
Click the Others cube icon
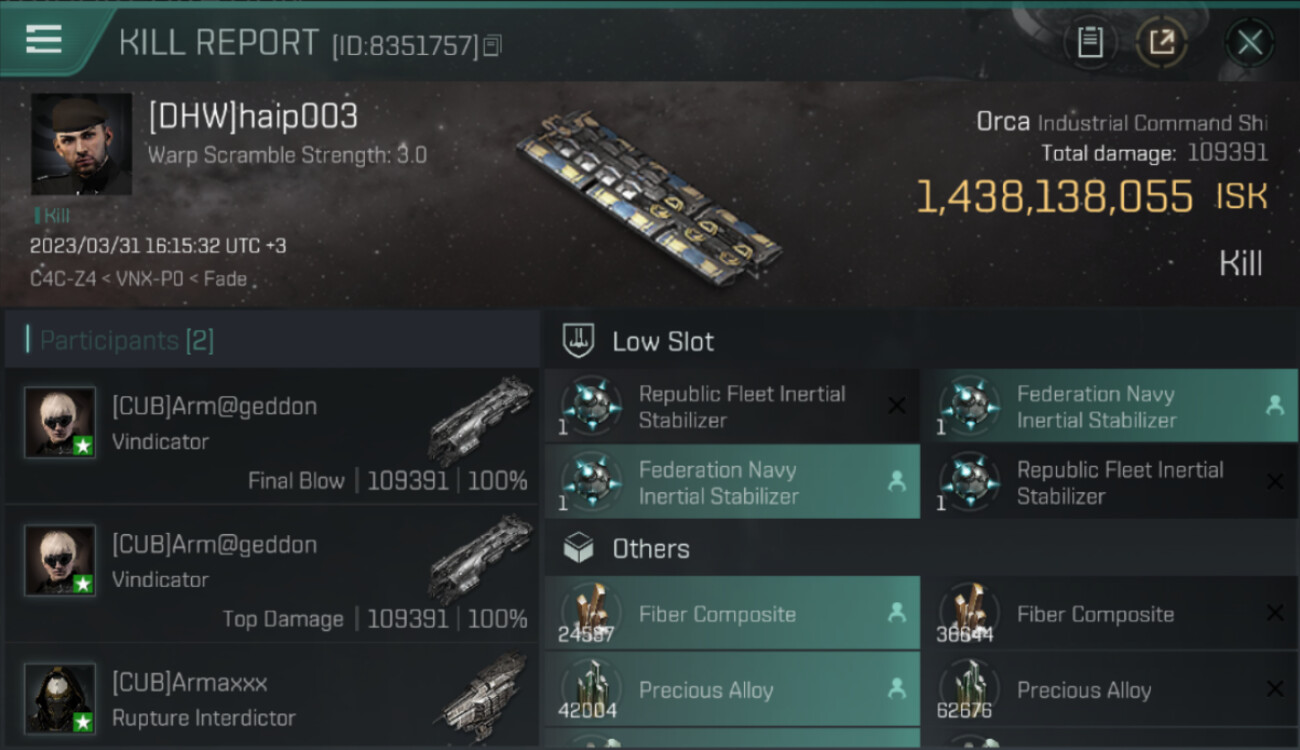pyautogui.click(x=579, y=548)
